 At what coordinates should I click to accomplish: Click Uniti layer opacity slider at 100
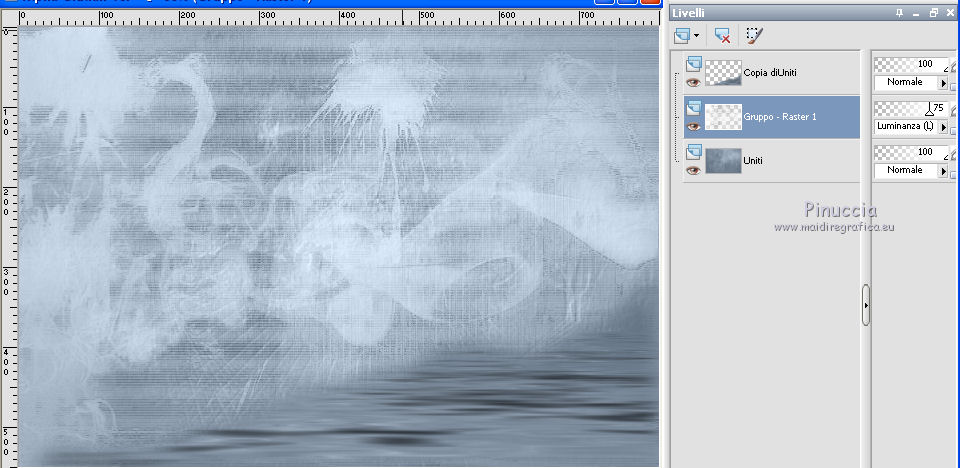912,153
